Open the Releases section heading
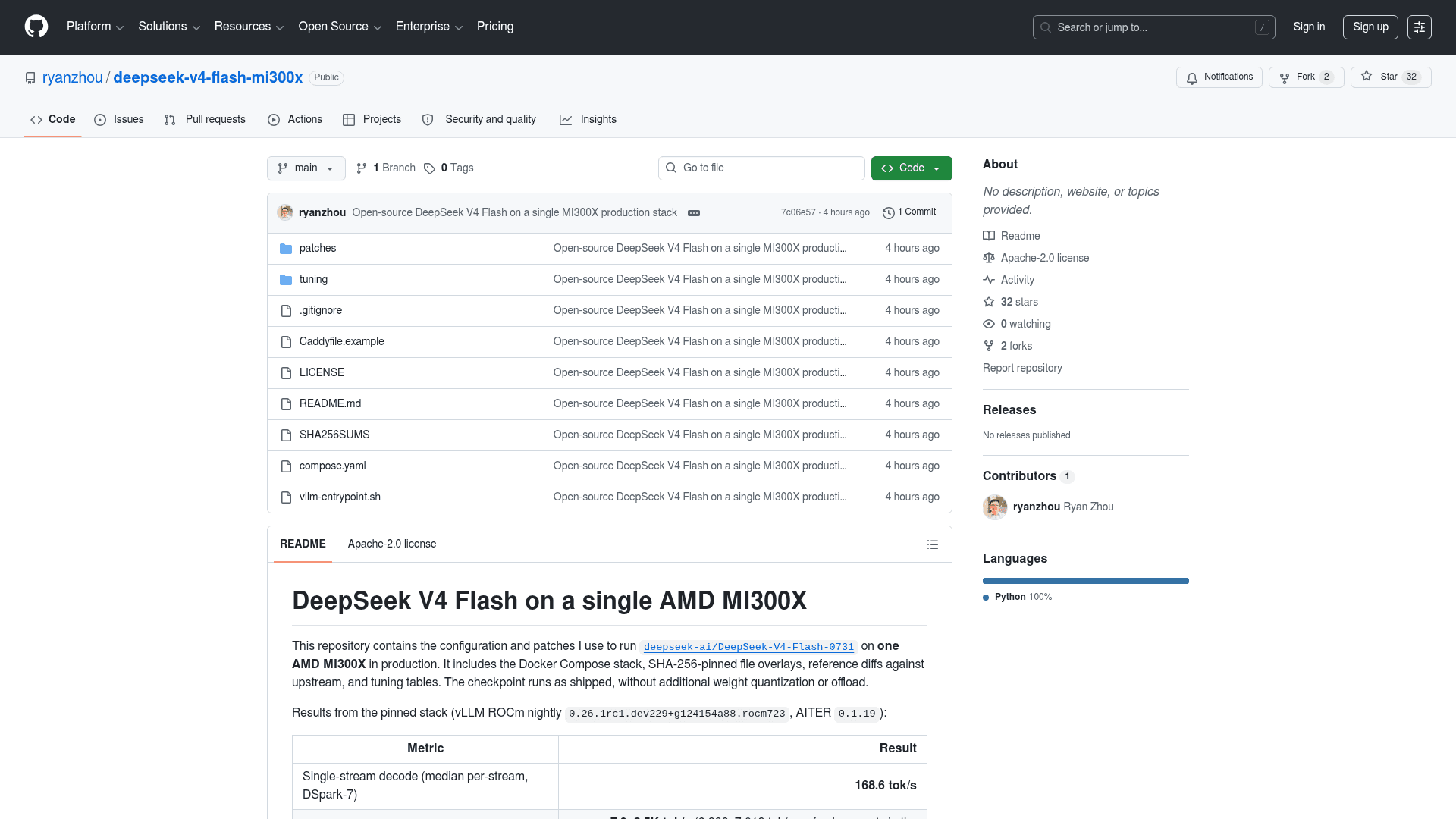The height and width of the screenshot is (819, 1456). (x=1009, y=410)
